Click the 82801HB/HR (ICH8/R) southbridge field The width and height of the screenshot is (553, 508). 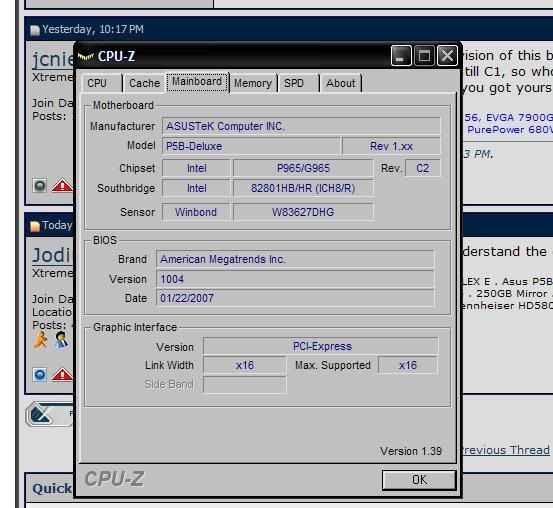303,188
